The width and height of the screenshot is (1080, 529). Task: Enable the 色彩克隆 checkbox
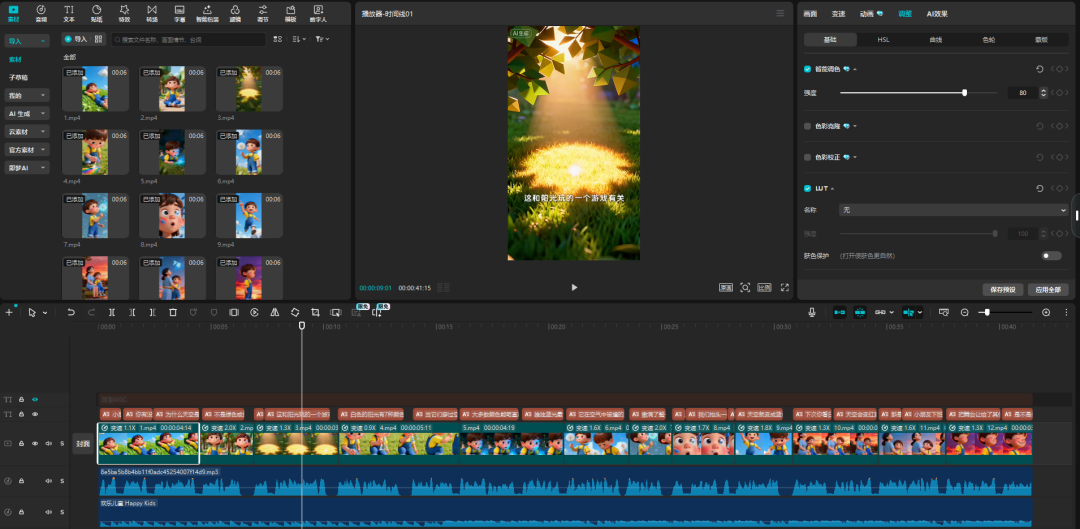[x=808, y=126]
